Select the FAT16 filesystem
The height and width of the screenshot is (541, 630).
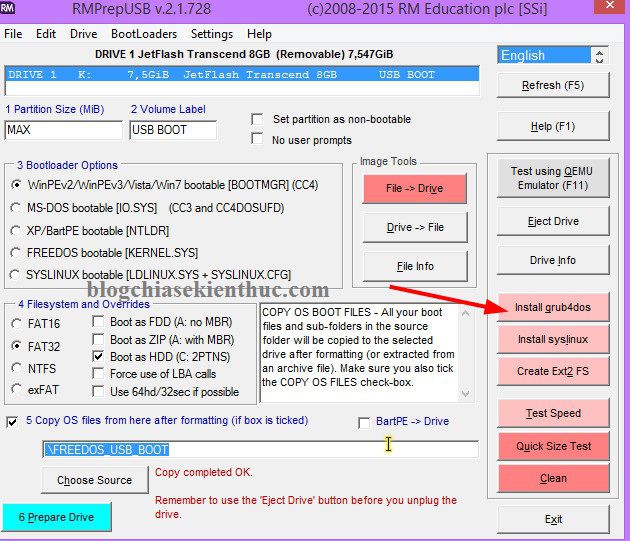coord(17,324)
